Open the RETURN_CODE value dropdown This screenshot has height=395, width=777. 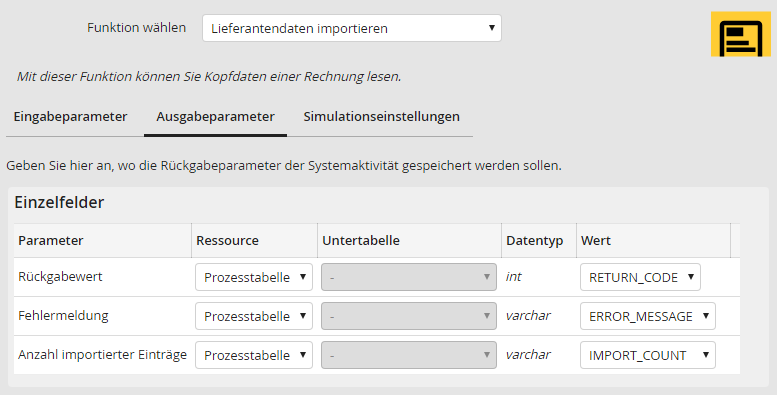[640, 277]
